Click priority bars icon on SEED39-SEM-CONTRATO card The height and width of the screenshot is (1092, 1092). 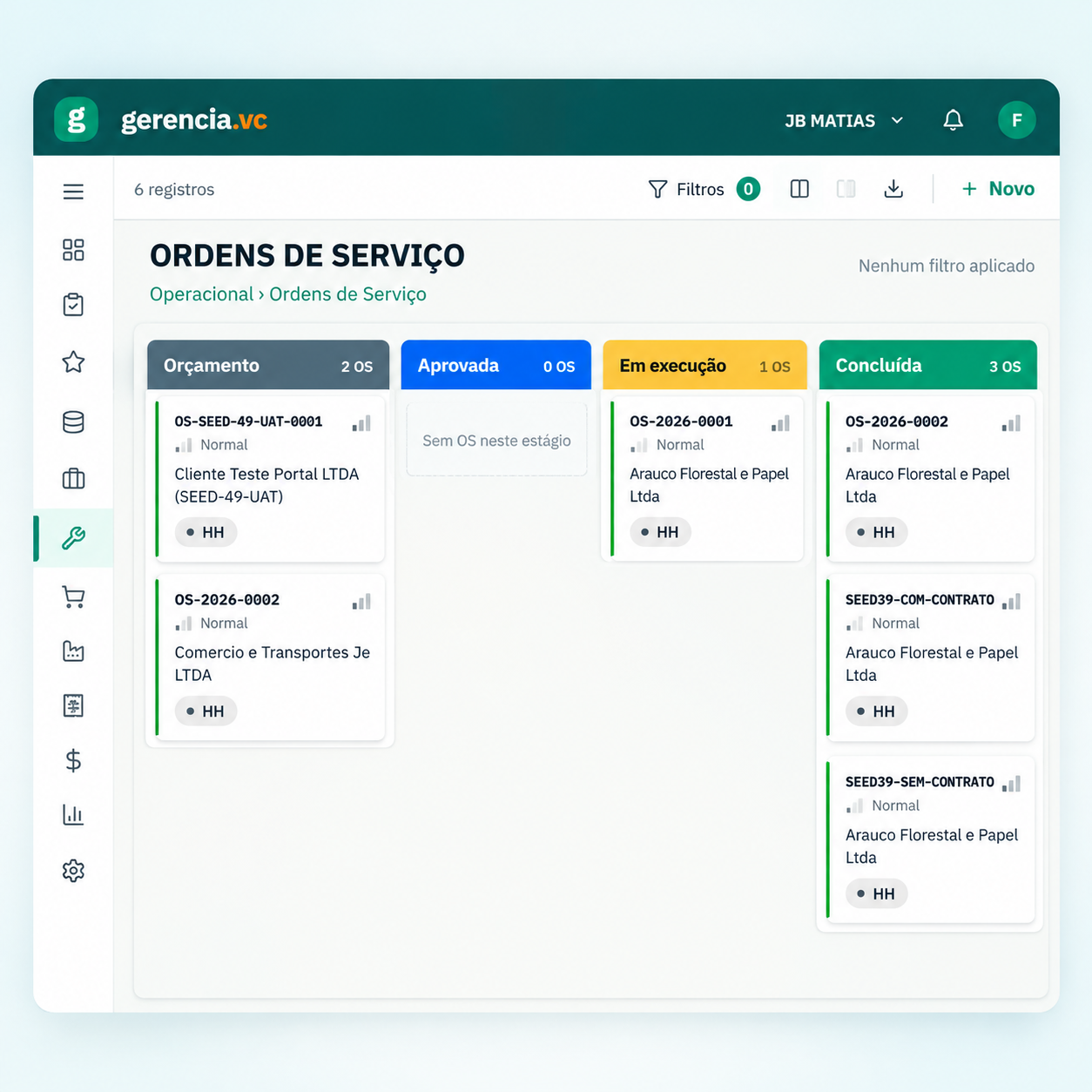(1011, 784)
